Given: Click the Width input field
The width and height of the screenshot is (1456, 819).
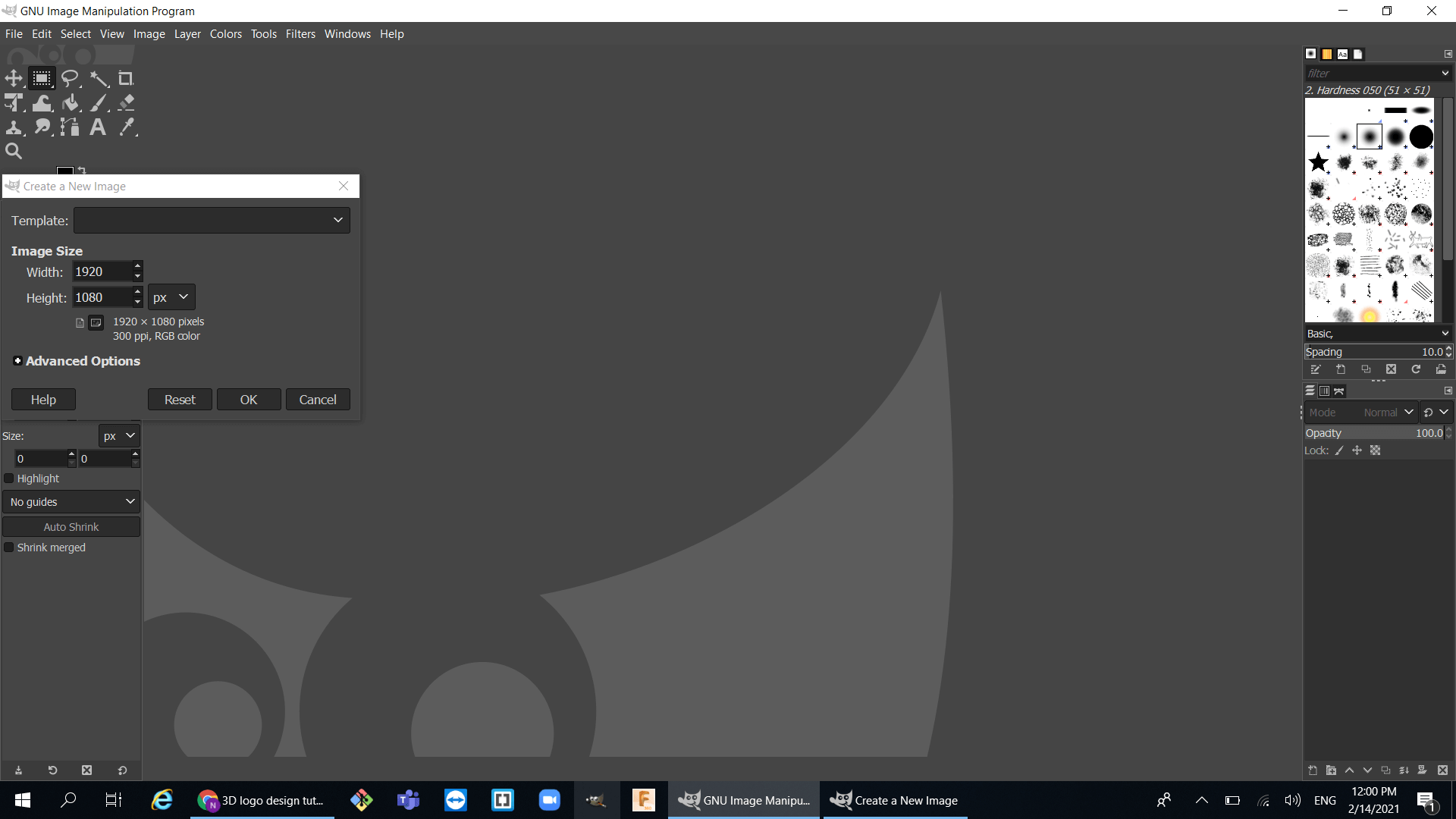Looking at the screenshot, I should click(102, 271).
